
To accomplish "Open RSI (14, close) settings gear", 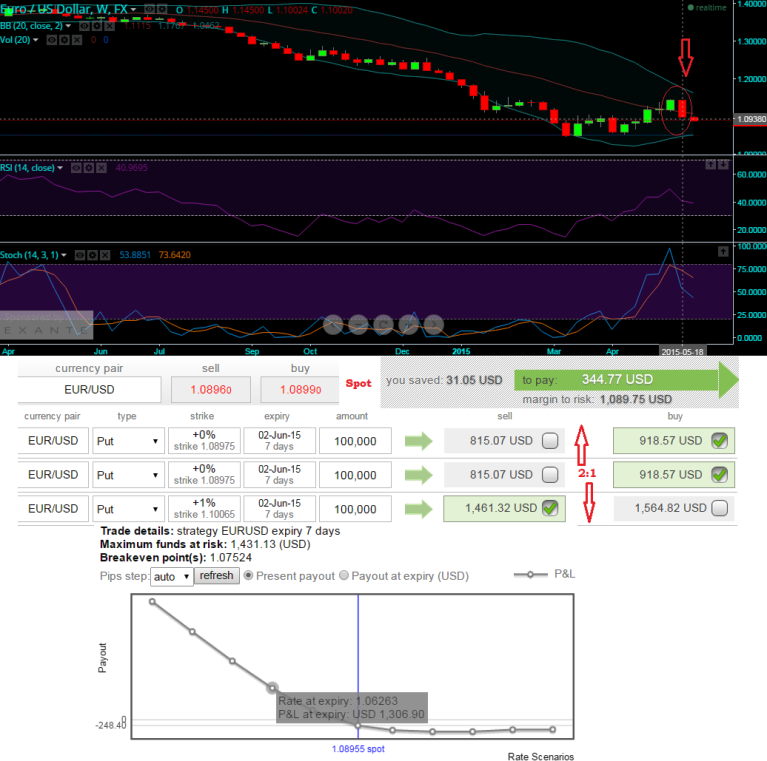I will click(89, 168).
